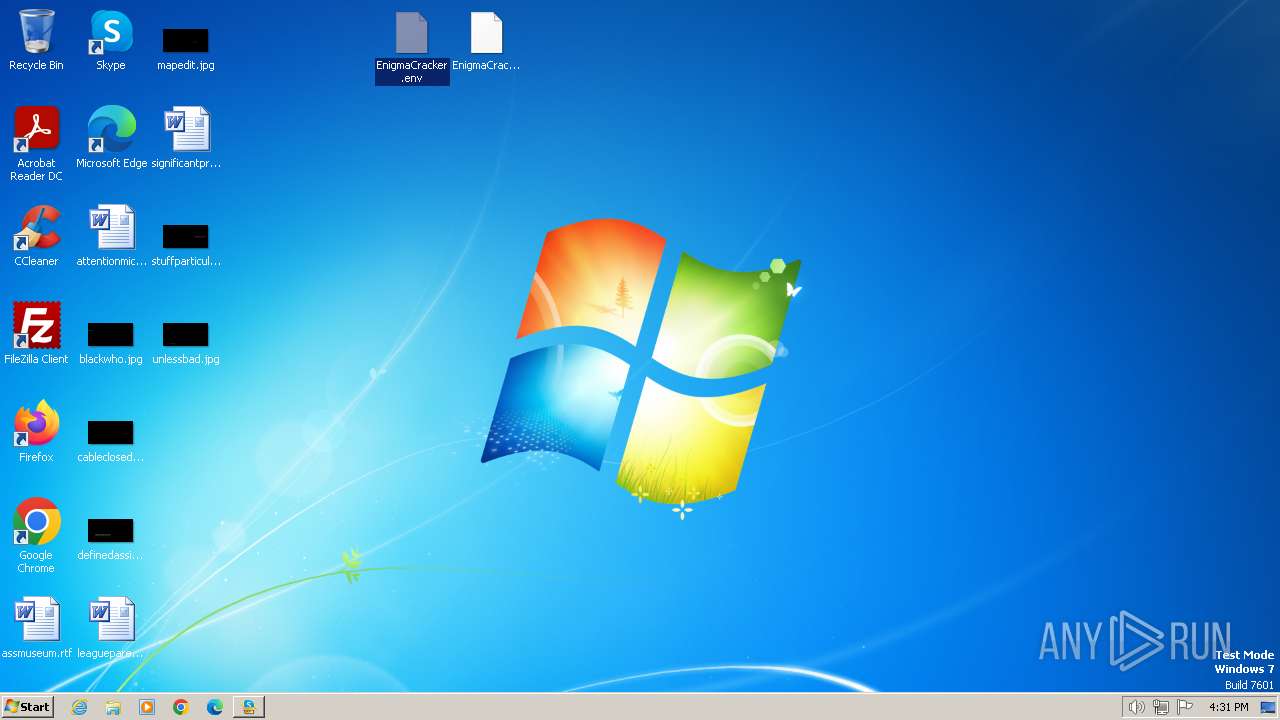Image resolution: width=1280 pixels, height=720 pixels.
Task: Open the clock showing 4:31 PM
Action: point(1228,707)
